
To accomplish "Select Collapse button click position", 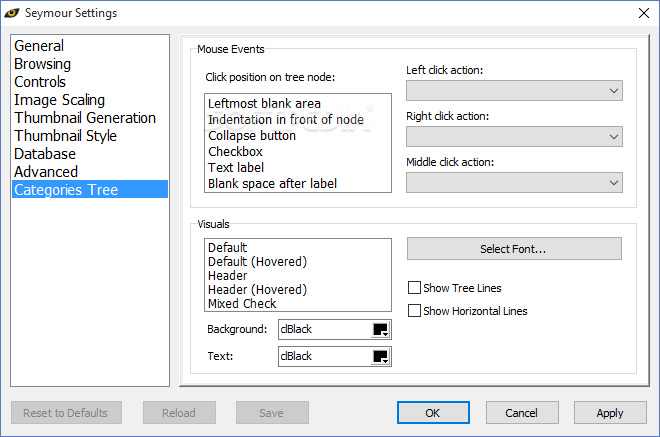I will pyautogui.click(x=298, y=136).
